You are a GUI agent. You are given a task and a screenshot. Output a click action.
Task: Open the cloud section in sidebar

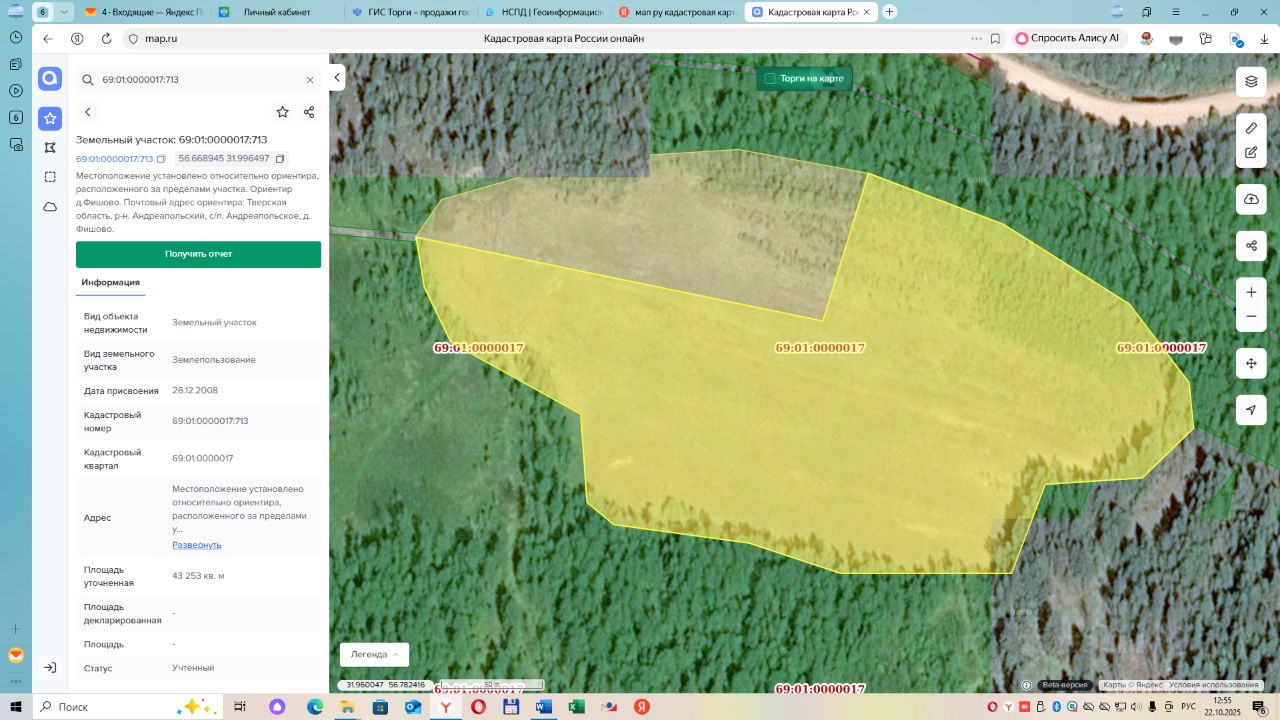[50, 207]
